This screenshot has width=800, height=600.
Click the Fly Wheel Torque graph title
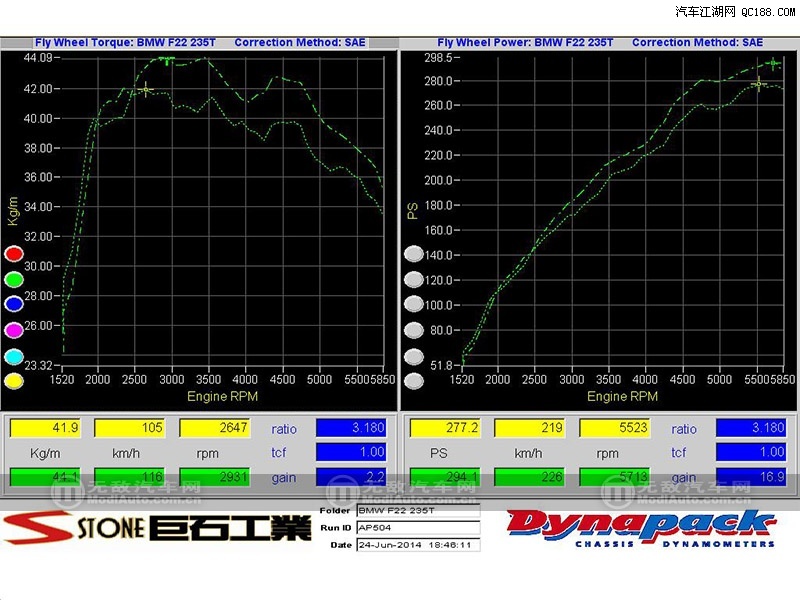[125, 42]
